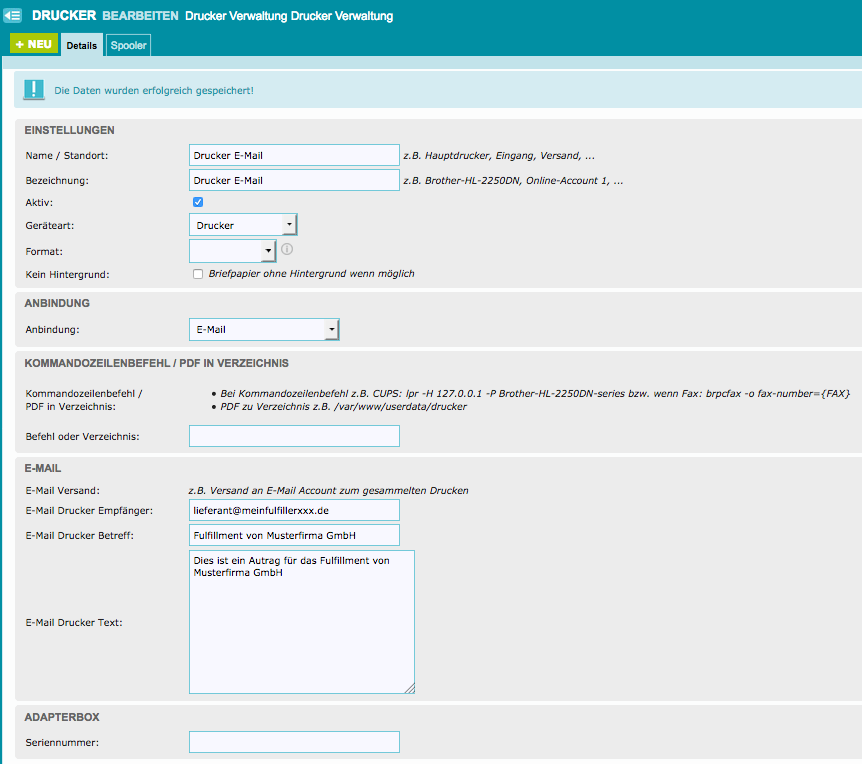
Task: Click the green NEU button
Action: pos(34,44)
